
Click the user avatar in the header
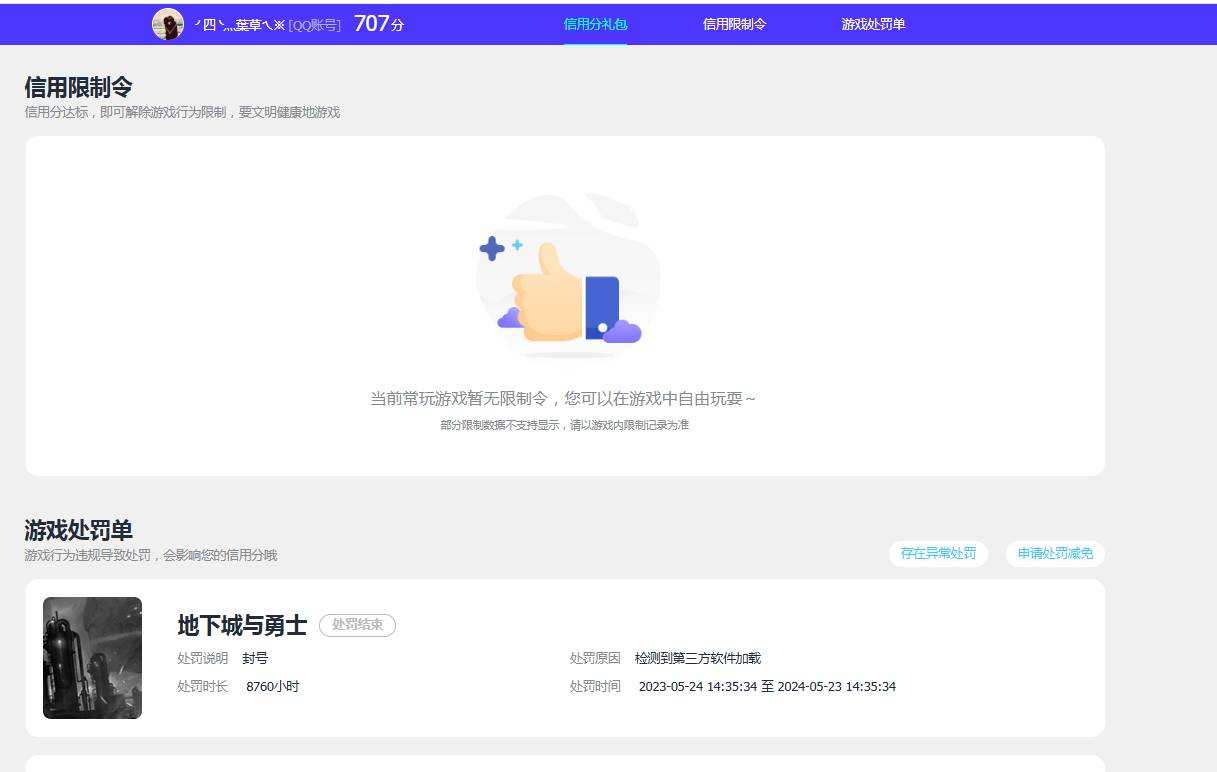click(x=168, y=24)
